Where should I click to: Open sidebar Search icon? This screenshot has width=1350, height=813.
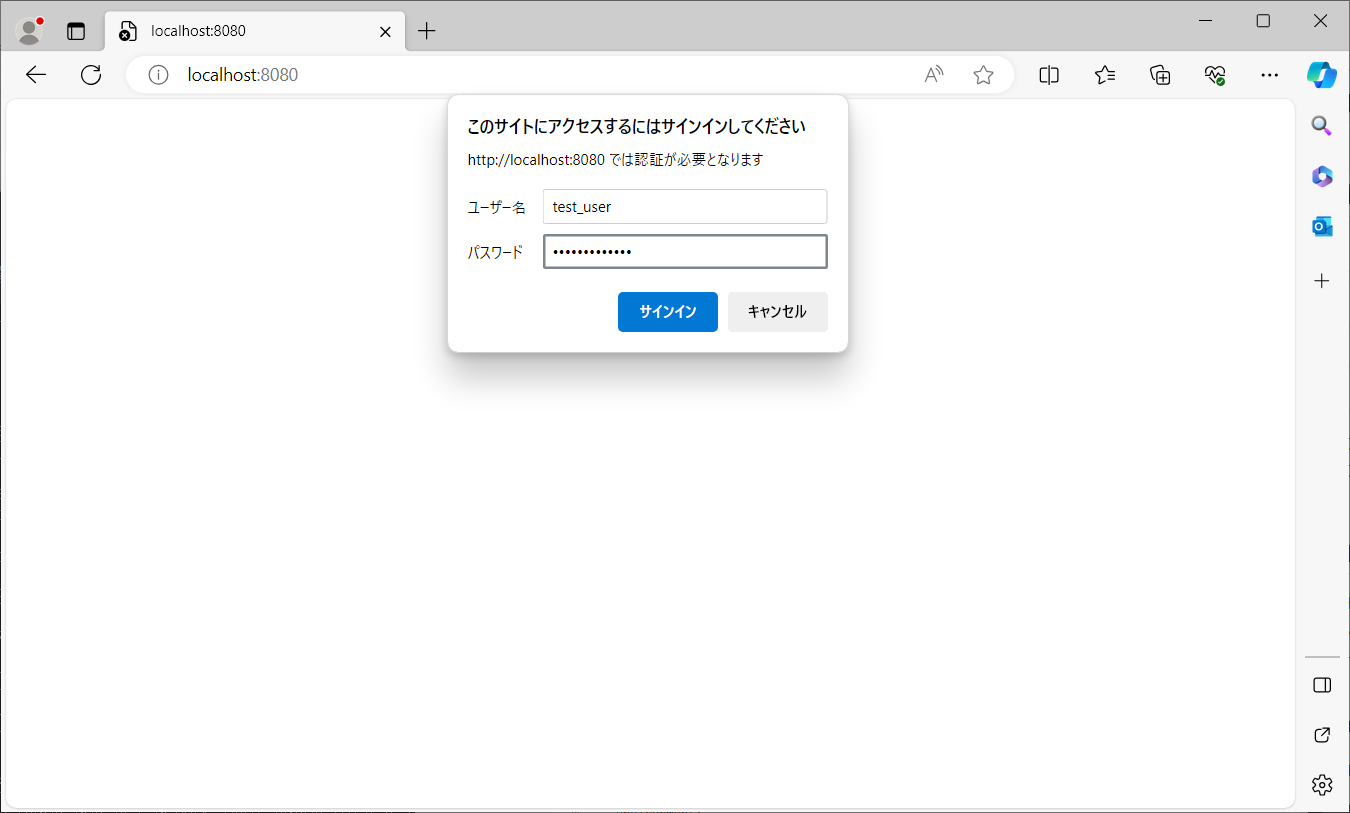tap(1322, 125)
